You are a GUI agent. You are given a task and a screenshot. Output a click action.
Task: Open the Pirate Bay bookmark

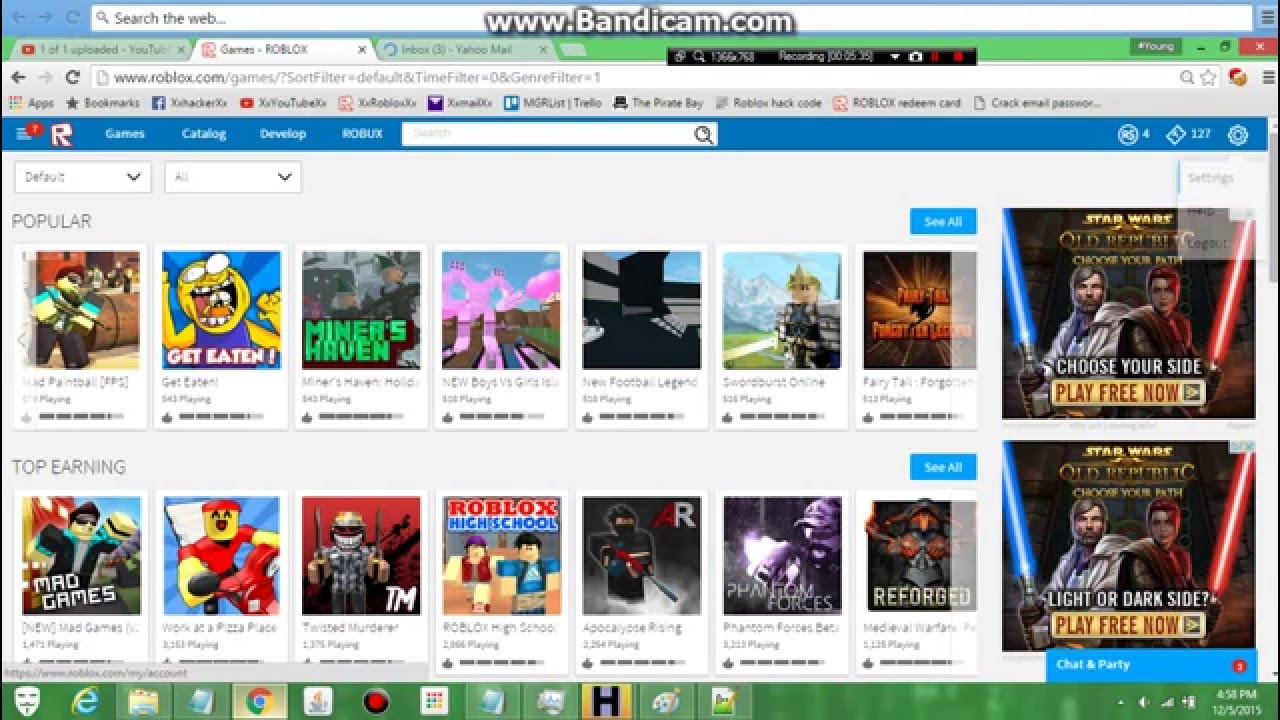pyautogui.click(x=659, y=103)
